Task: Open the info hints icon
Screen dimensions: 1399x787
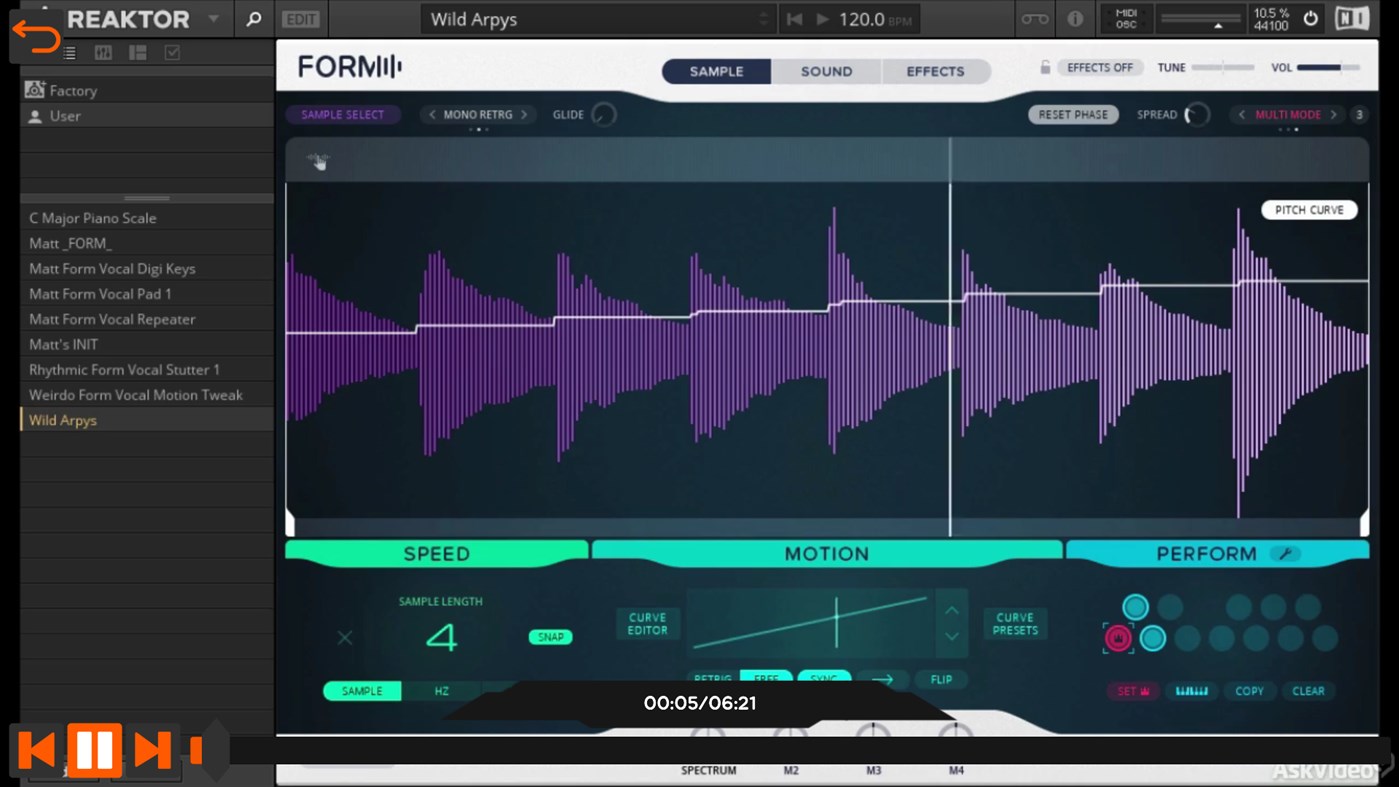Action: coord(1075,19)
